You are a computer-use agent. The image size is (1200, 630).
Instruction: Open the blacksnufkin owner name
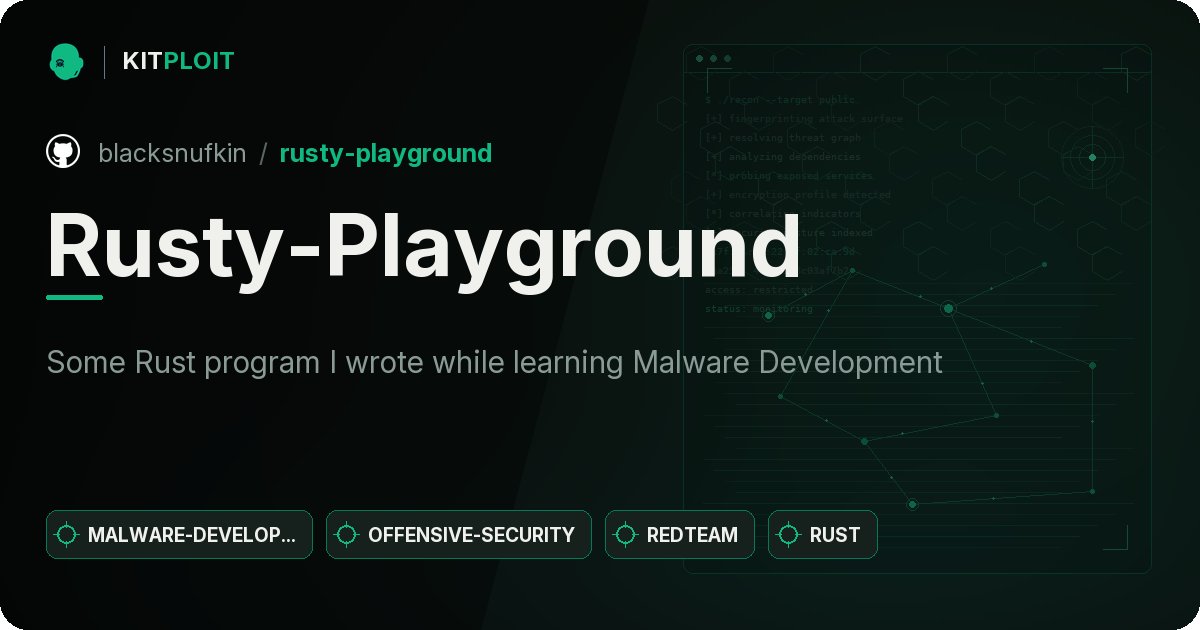(x=172, y=153)
